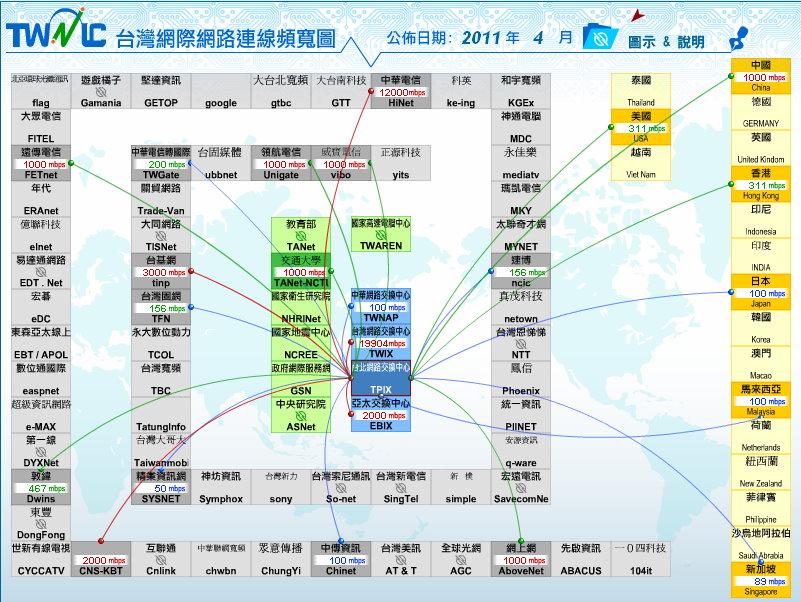Click the TWNIC logo
The height and width of the screenshot is (602, 801).
tap(56, 29)
